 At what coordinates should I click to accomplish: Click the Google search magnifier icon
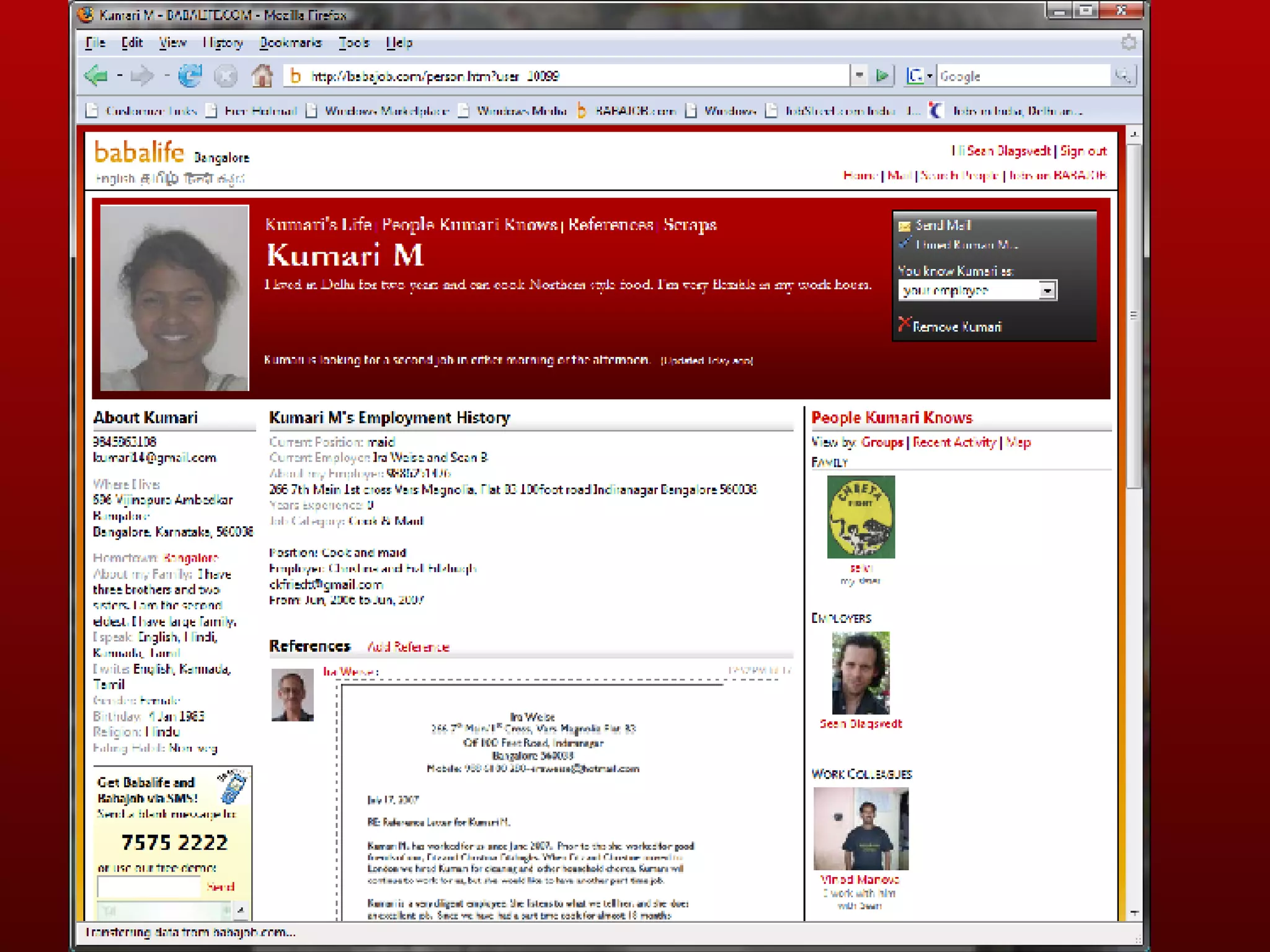[x=1122, y=76]
